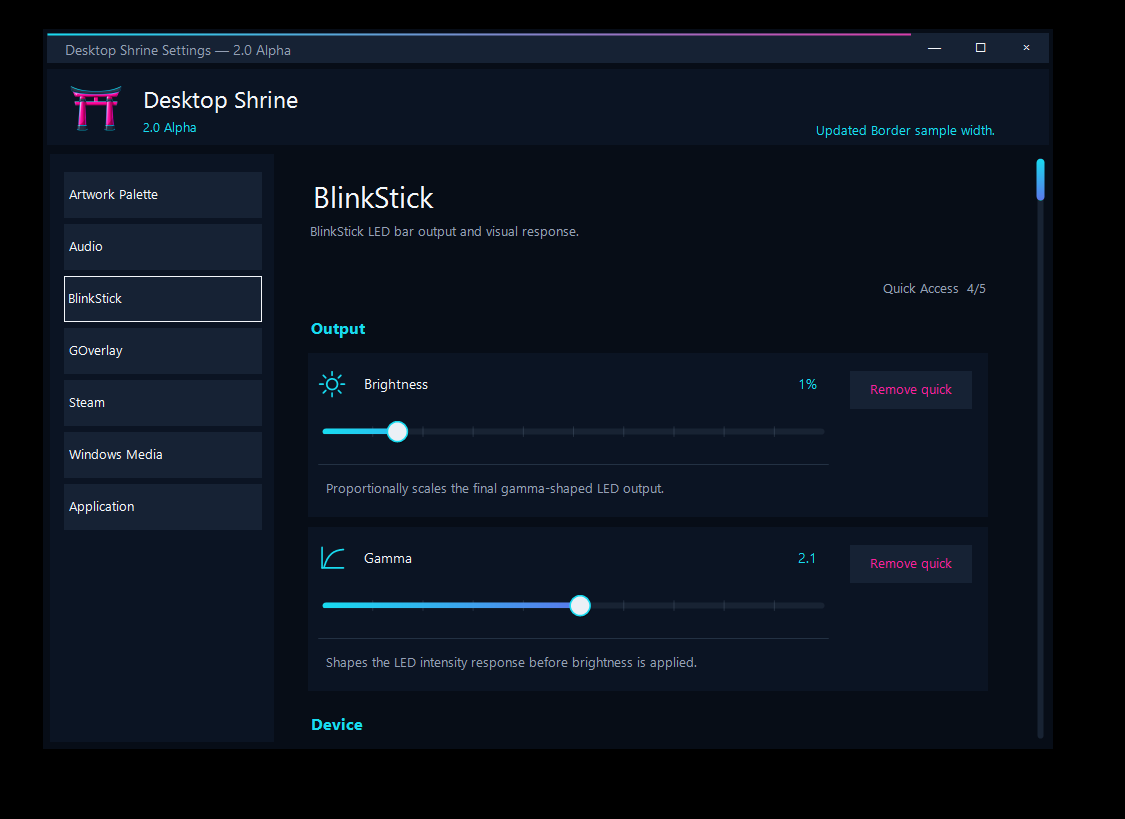
Task: Click the Brightness 1% value
Action: tap(807, 384)
